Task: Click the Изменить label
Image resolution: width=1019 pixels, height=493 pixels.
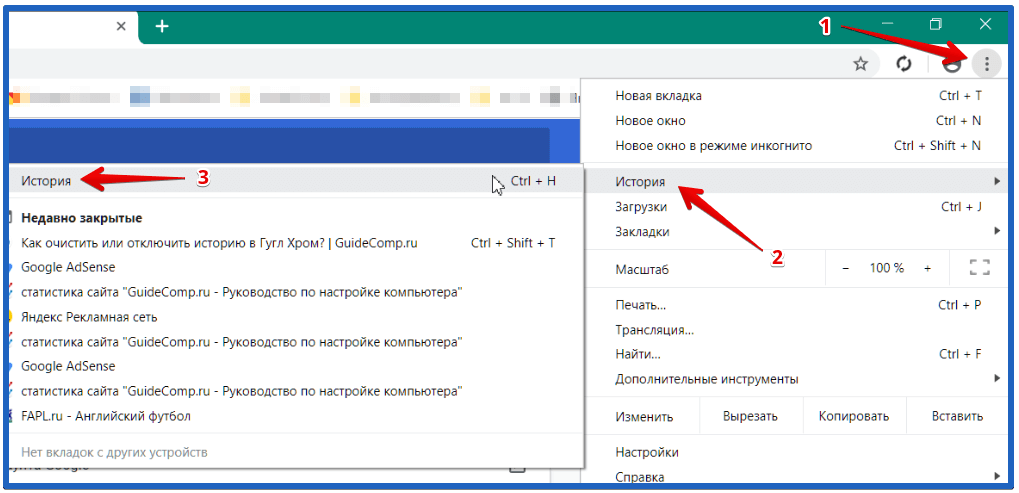Action: tap(644, 416)
